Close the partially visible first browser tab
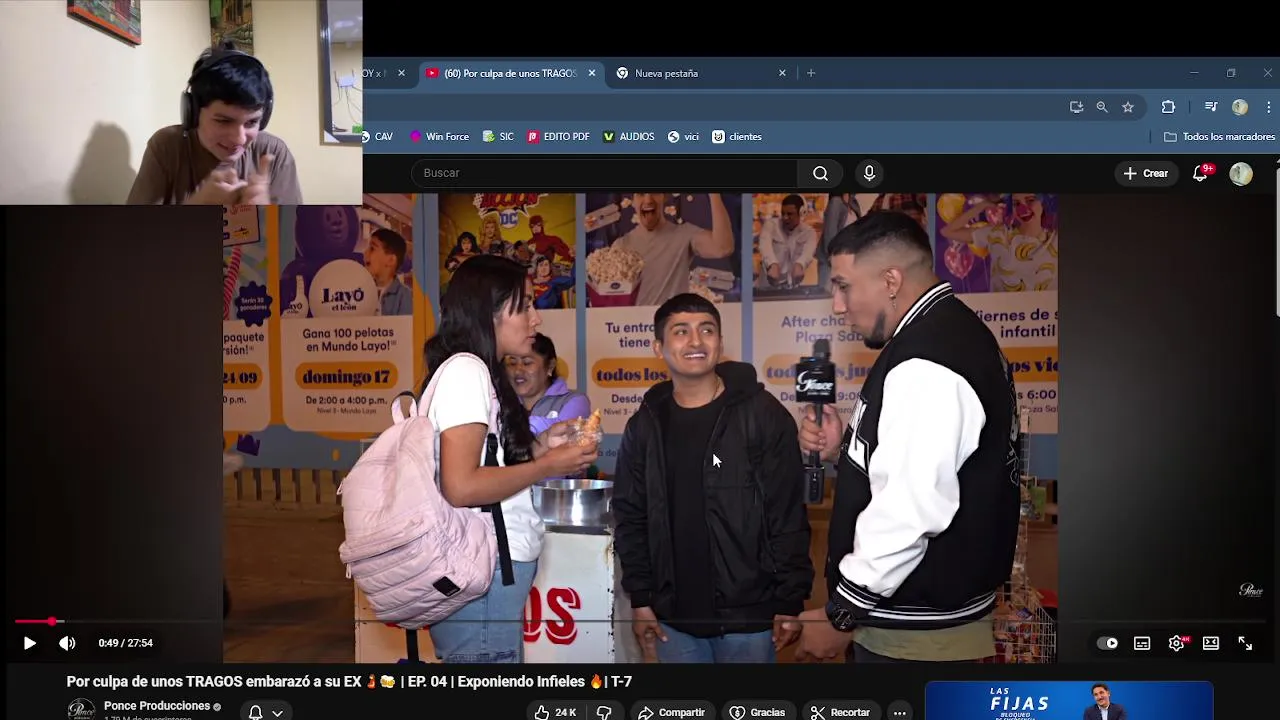This screenshot has width=1280, height=720. pyautogui.click(x=401, y=73)
